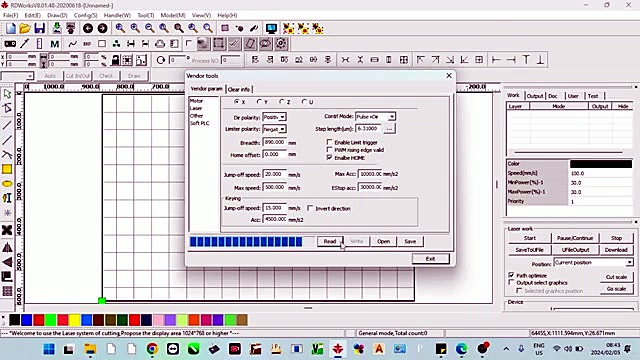Select the arrow pointer tool
The height and width of the screenshot is (360, 640).
tap(7, 94)
